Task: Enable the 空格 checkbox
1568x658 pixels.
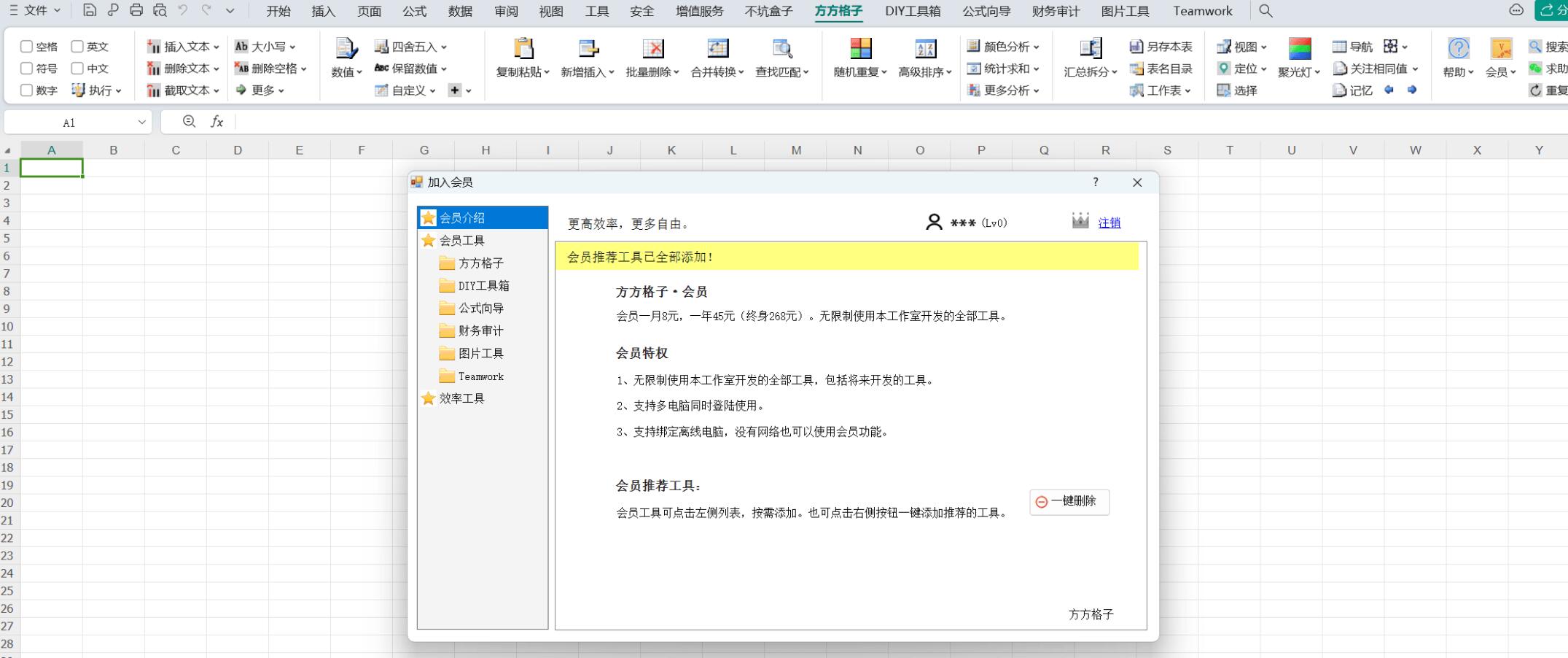Action: click(x=27, y=45)
